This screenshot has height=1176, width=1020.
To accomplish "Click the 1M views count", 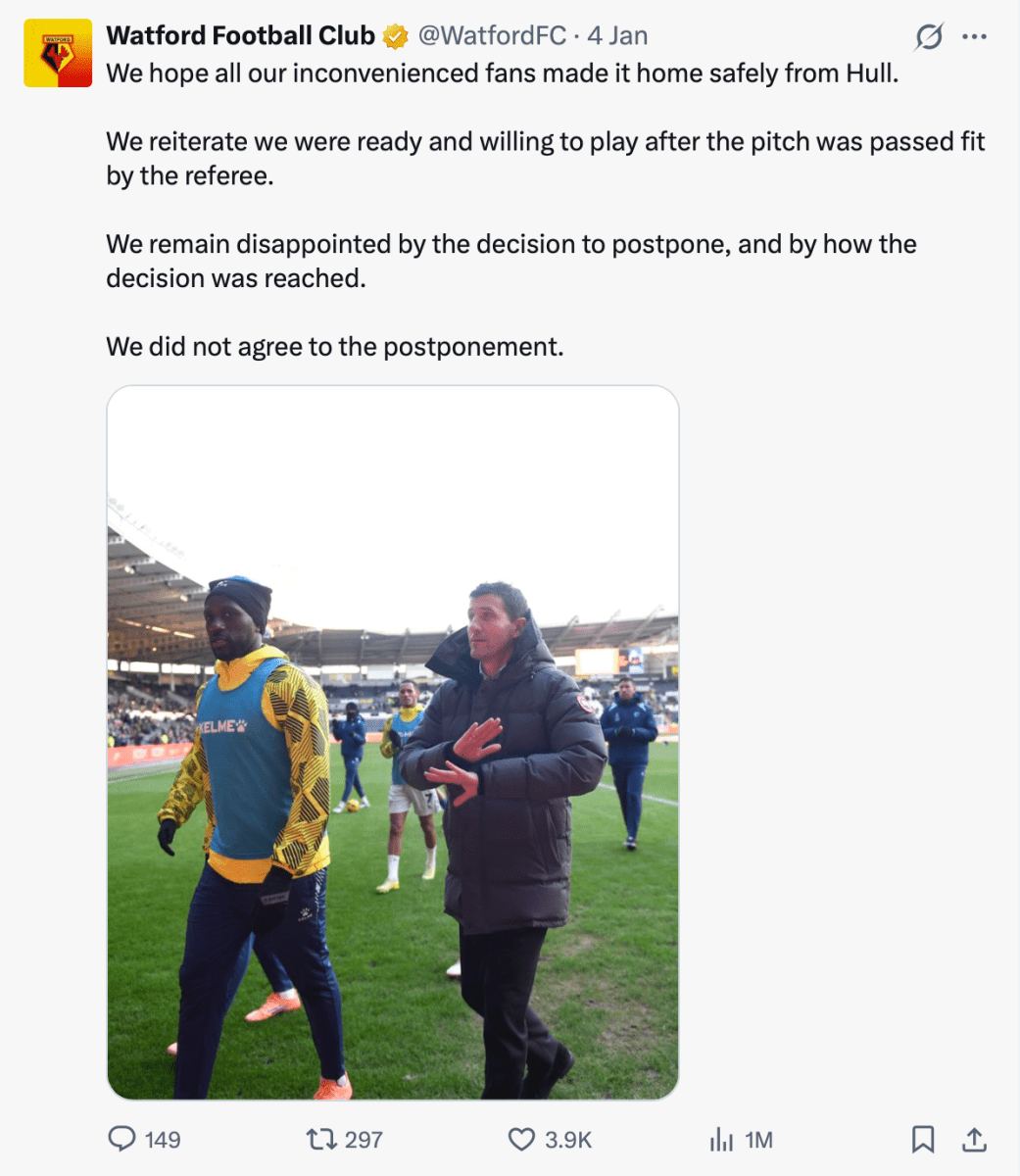I will [758, 1140].
